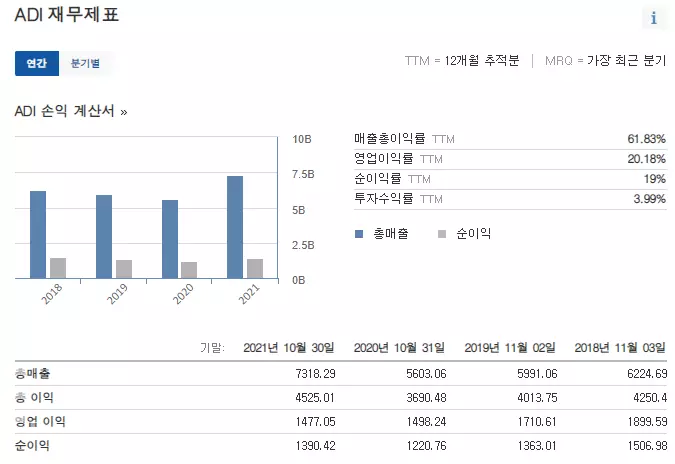This screenshot has height=464, width=675.
Task: Click the 20.18% value
Action: 646,159
